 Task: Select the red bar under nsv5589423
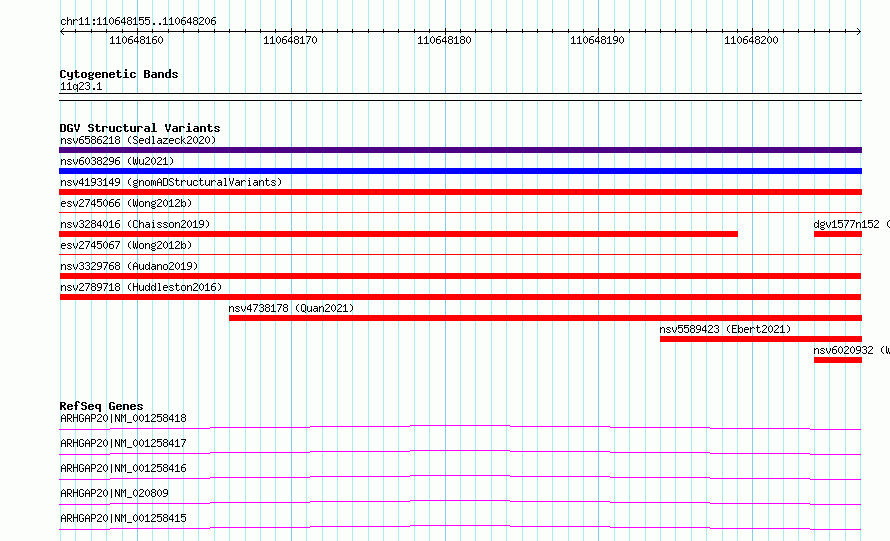pyautogui.click(x=761, y=339)
